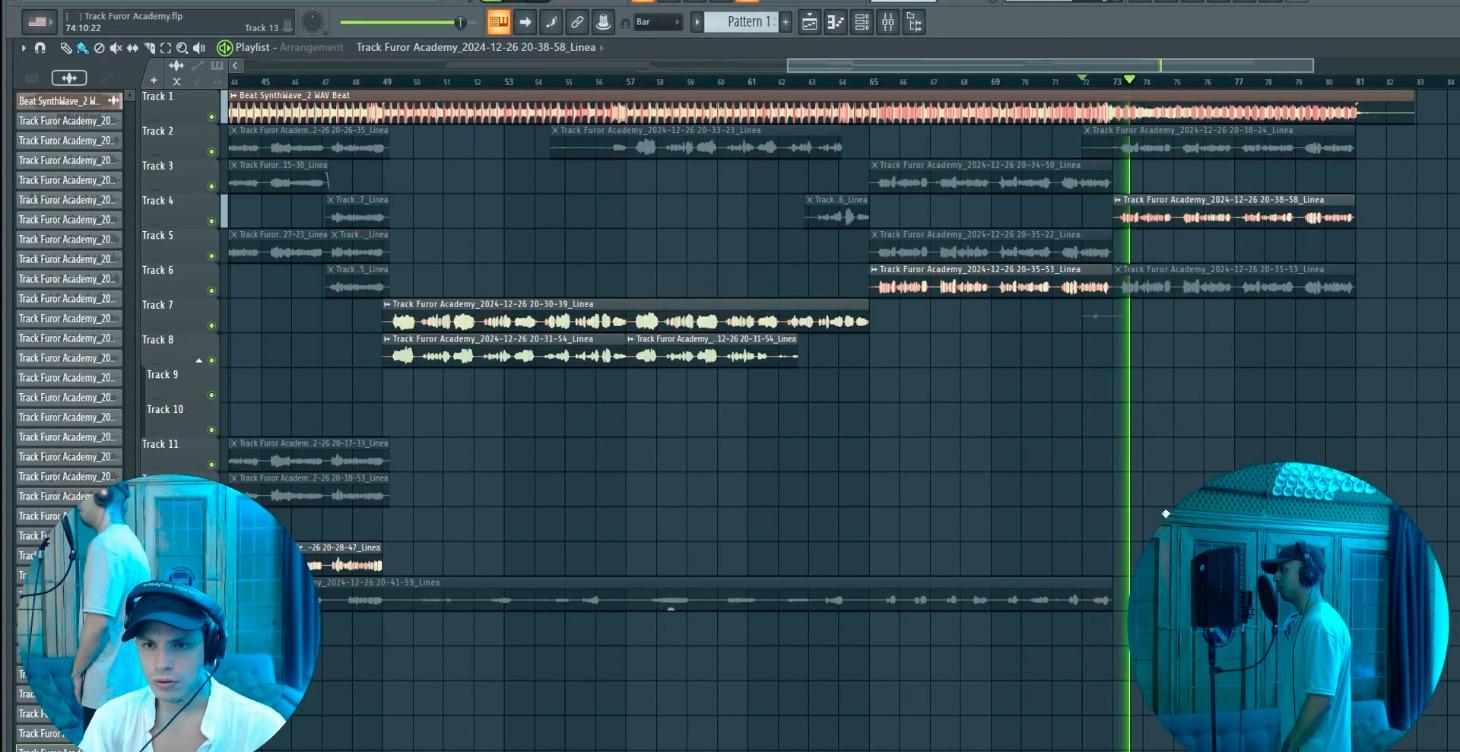Mute Track 5 using its green dot
The image size is (1460, 752).
[x=211, y=256]
